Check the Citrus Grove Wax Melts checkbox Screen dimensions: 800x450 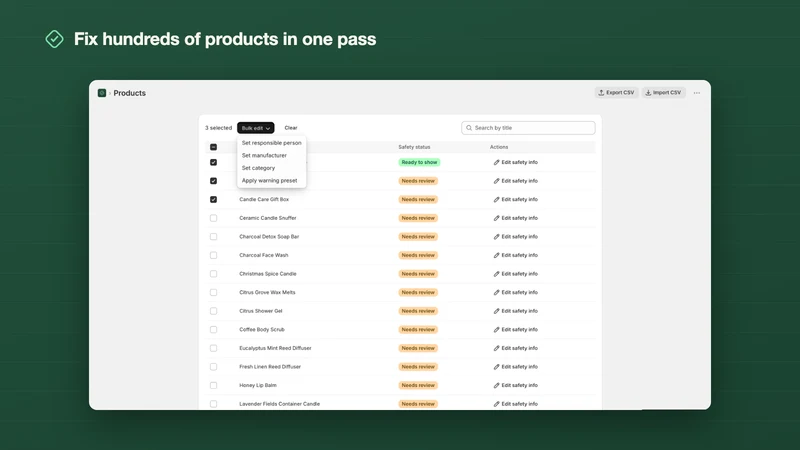click(213, 292)
